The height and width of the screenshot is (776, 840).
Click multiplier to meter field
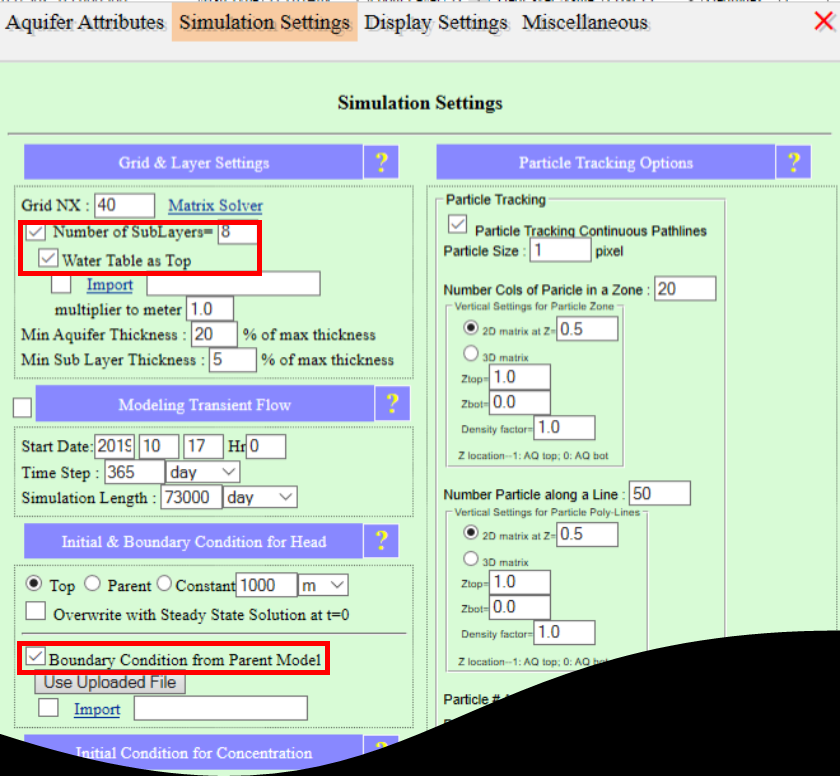point(209,310)
